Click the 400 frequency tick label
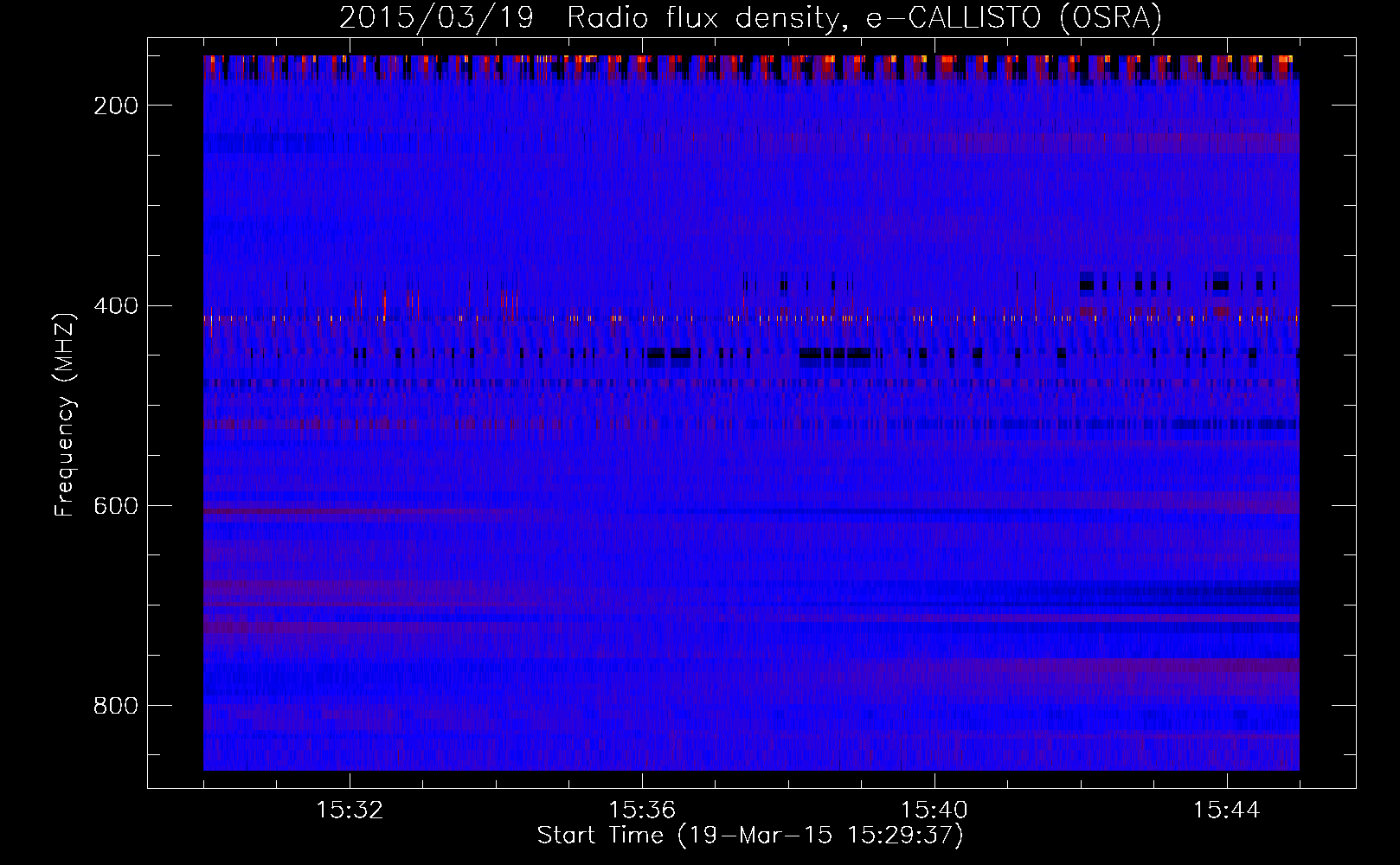This screenshot has height=865, width=1400. coord(115,306)
